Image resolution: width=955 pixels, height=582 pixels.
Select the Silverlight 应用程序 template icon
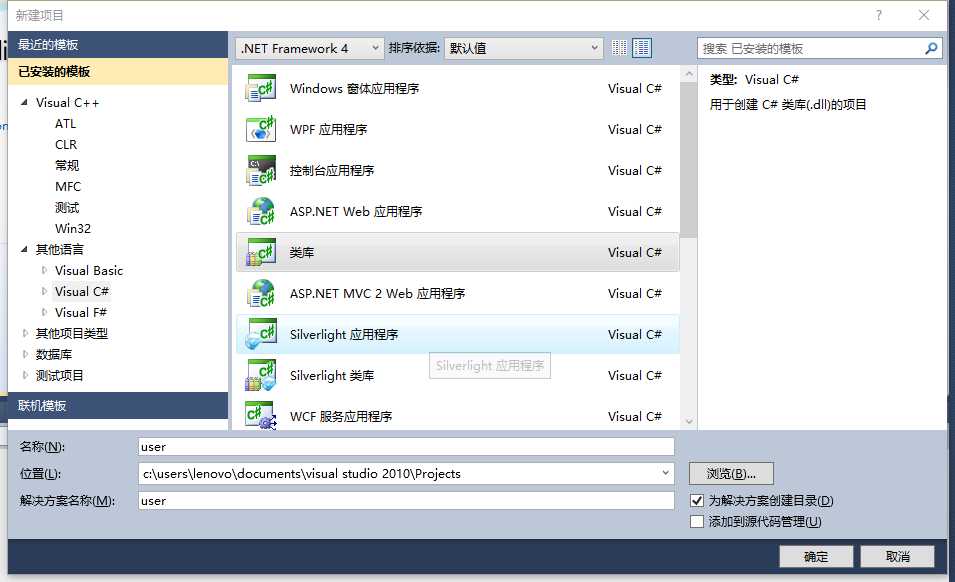click(x=261, y=334)
